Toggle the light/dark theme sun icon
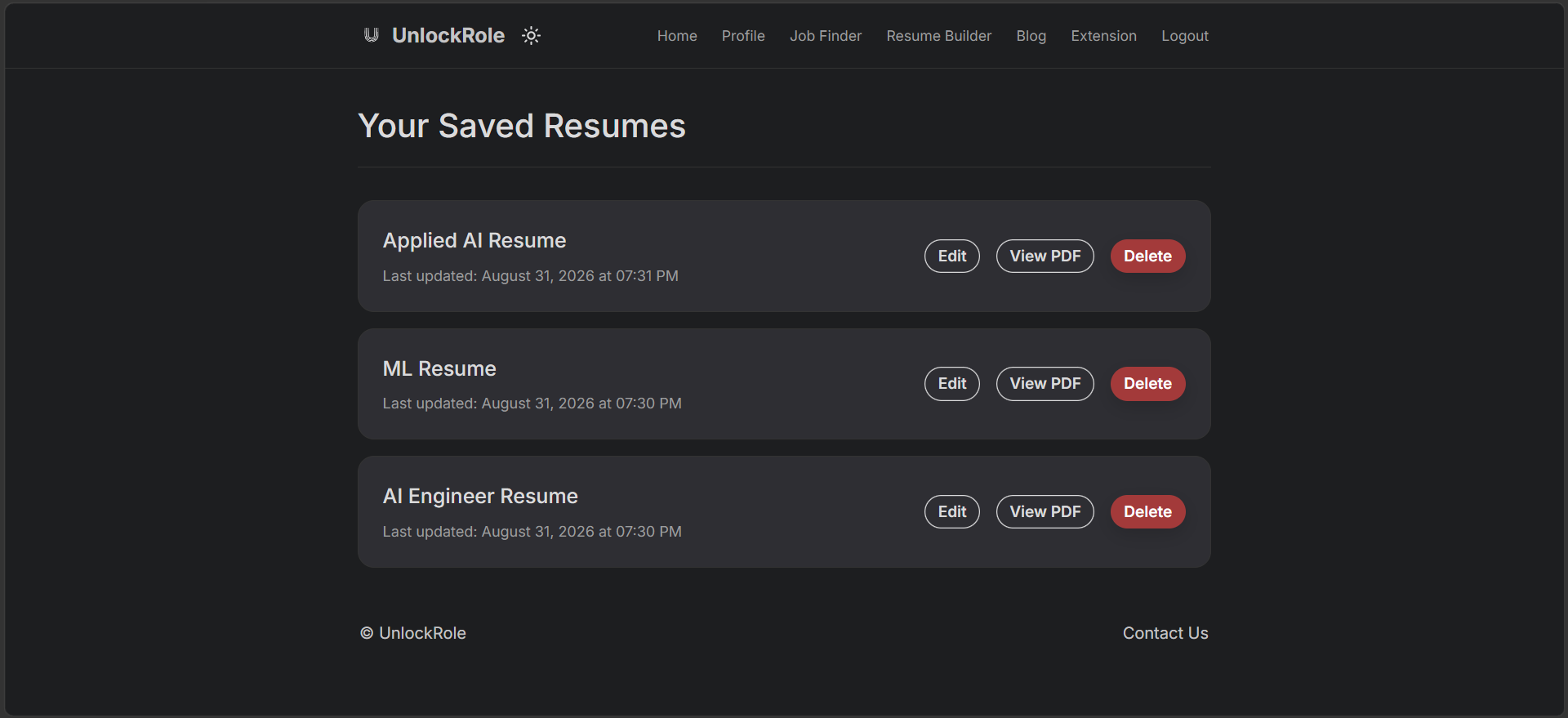The image size is (1568, 718). coord(532,36)
